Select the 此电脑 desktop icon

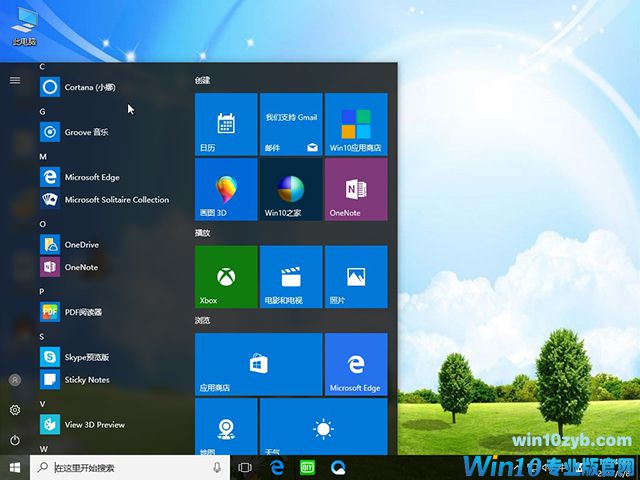coord(24,26)
